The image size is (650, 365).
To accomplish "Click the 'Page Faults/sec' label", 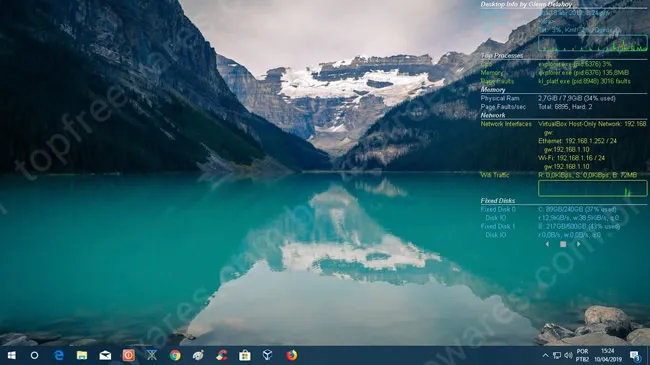I will (503, 107).
